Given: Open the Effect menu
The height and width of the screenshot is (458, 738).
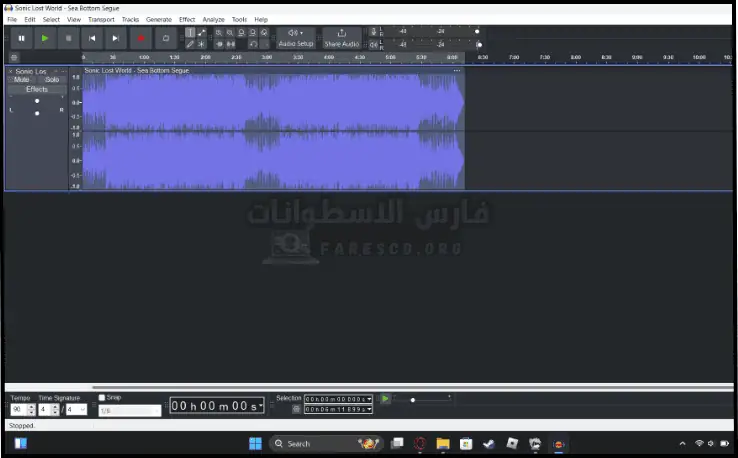Looking at the screenshot, I should pyautogui.click(x=187, y=19).
